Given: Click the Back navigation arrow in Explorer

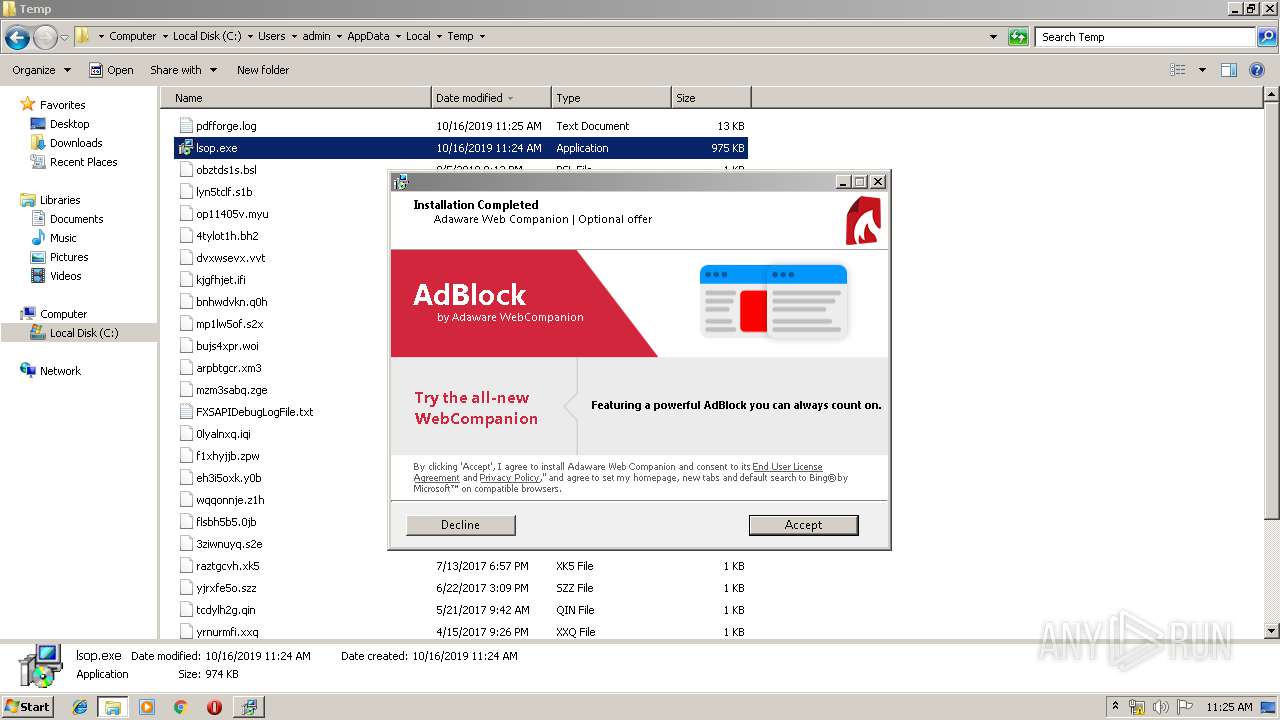Looking at the screenshot, I should point(17,38).
